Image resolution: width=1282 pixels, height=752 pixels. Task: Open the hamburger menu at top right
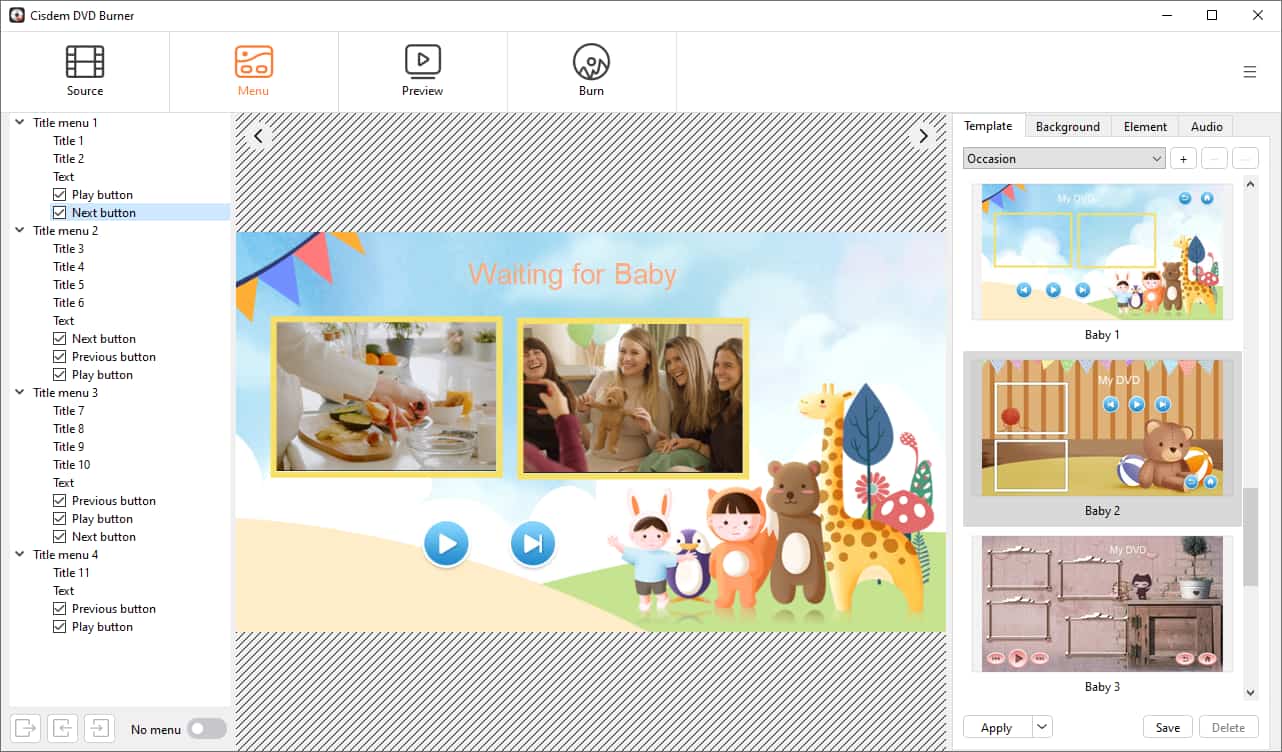click(1250, 71)
